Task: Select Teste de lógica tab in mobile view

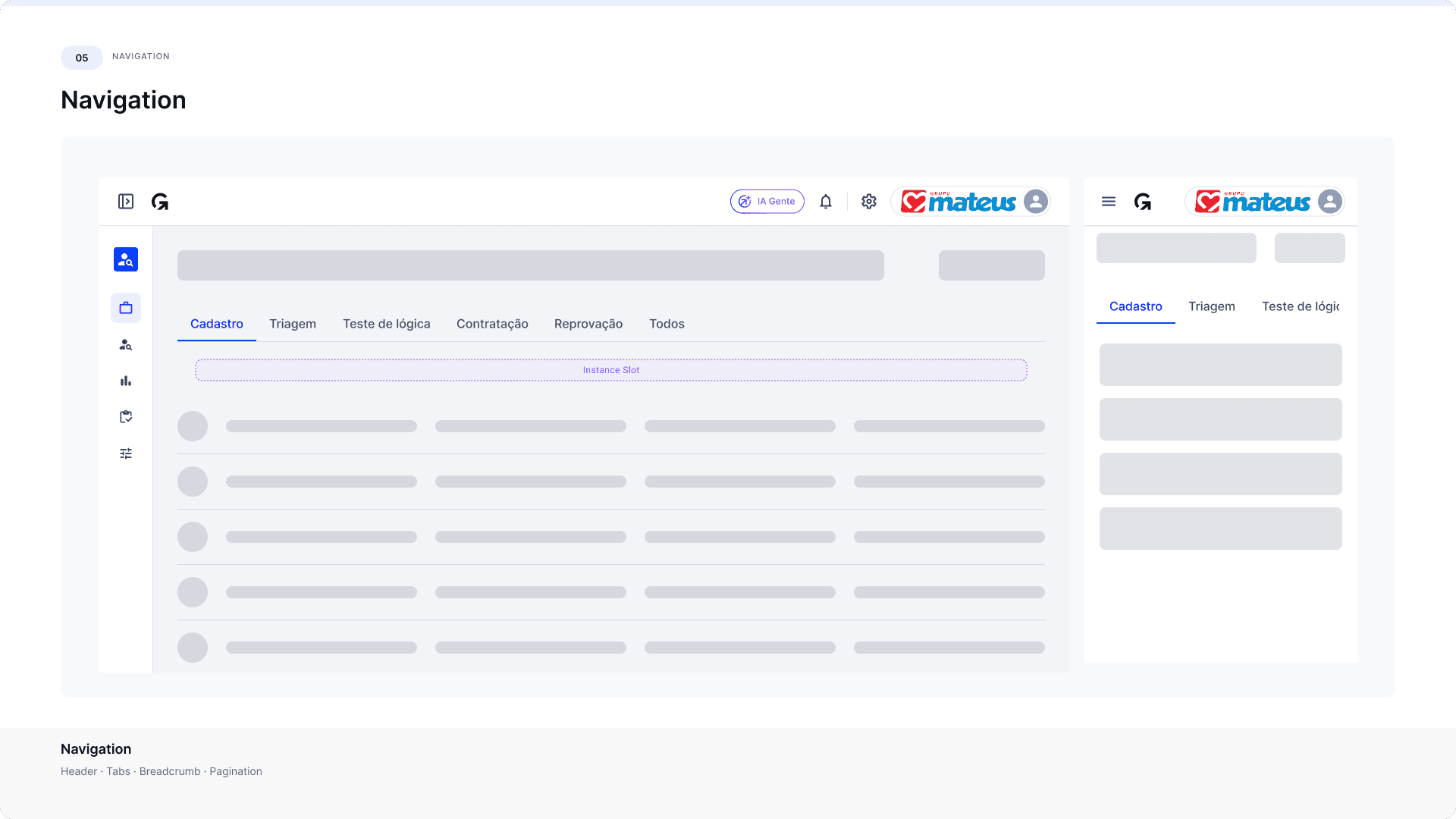Action: point(1301,306)
